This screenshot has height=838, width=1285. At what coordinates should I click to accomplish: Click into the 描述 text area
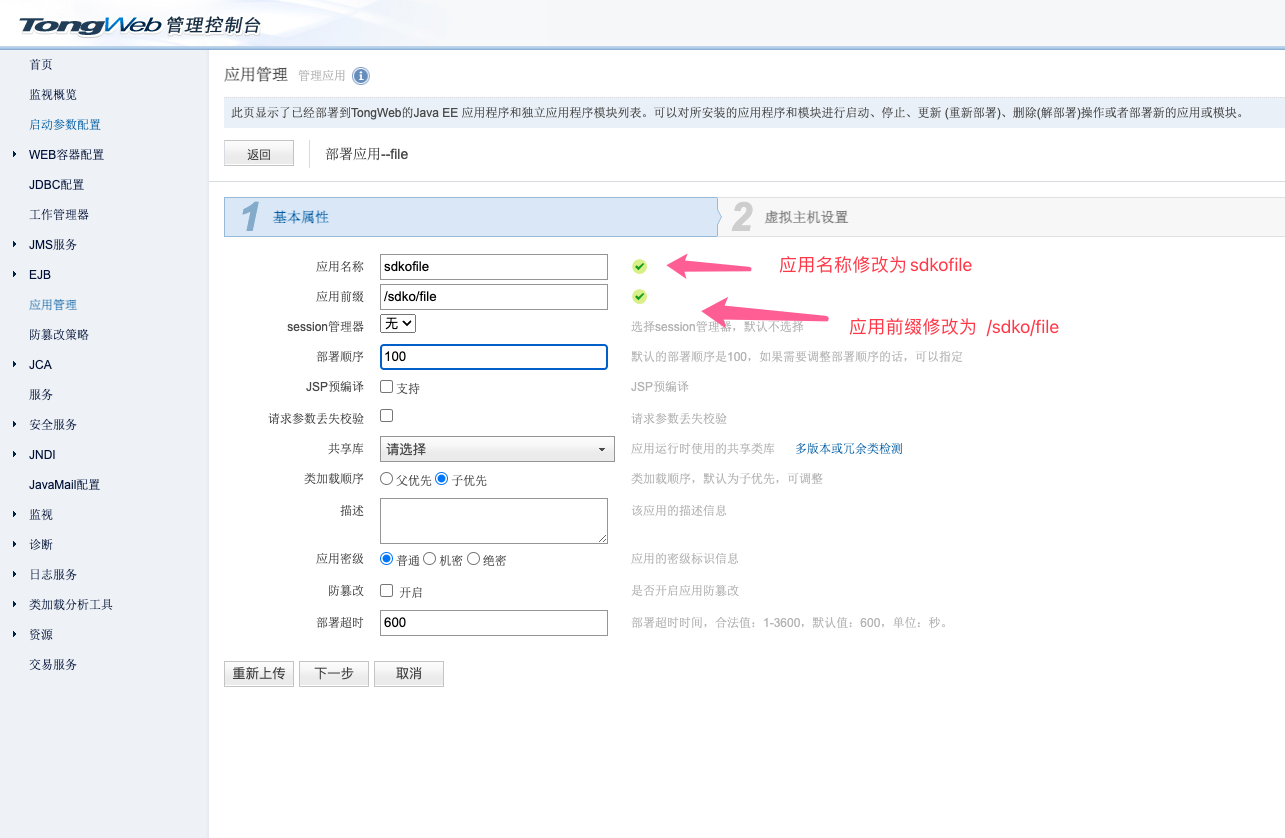(x=494, y=521)
